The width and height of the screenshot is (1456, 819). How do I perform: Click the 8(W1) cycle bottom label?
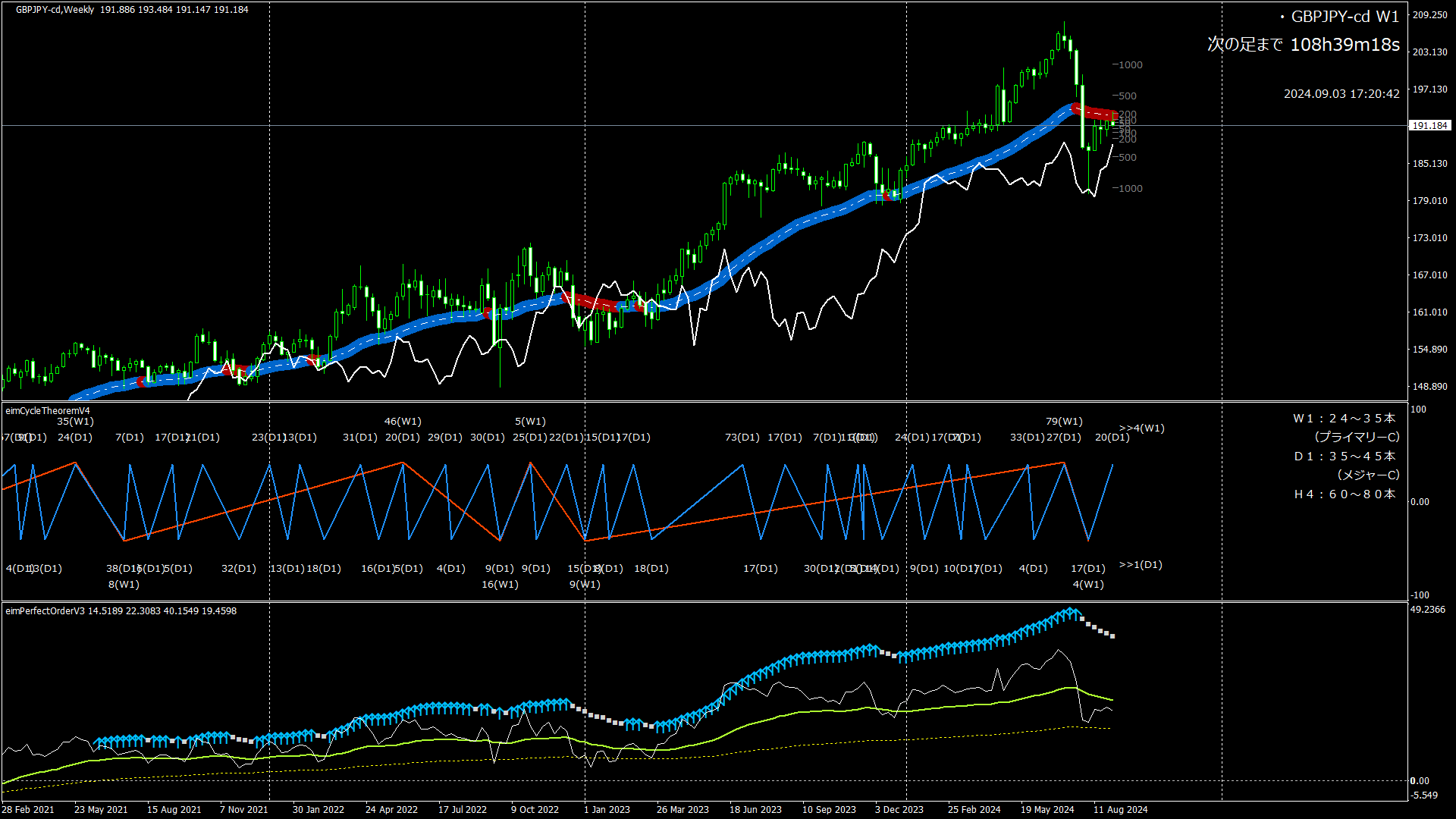pyautogui.click(x=124, y=585)
